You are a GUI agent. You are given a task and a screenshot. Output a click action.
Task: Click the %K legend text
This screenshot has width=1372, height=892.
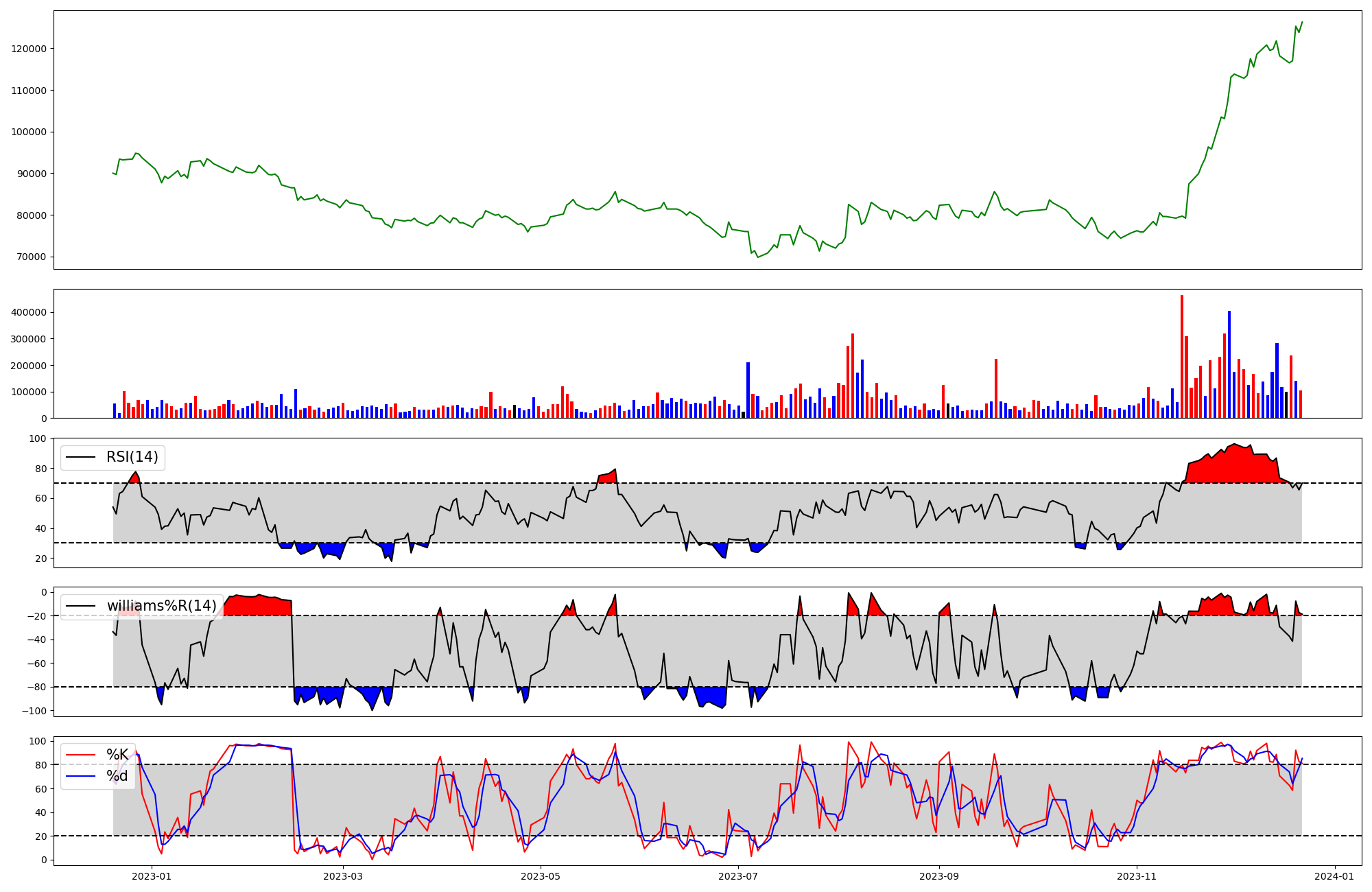click(x=117, y=755)
